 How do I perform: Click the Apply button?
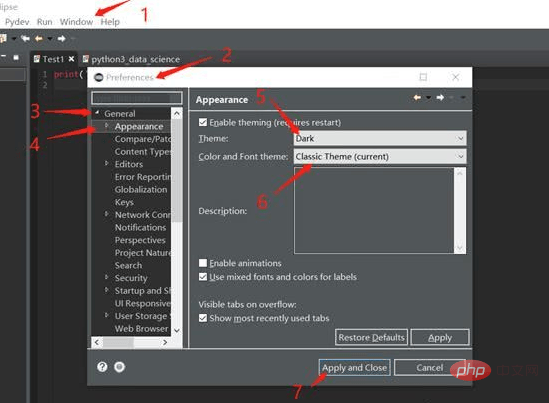[x=440, y=337]
